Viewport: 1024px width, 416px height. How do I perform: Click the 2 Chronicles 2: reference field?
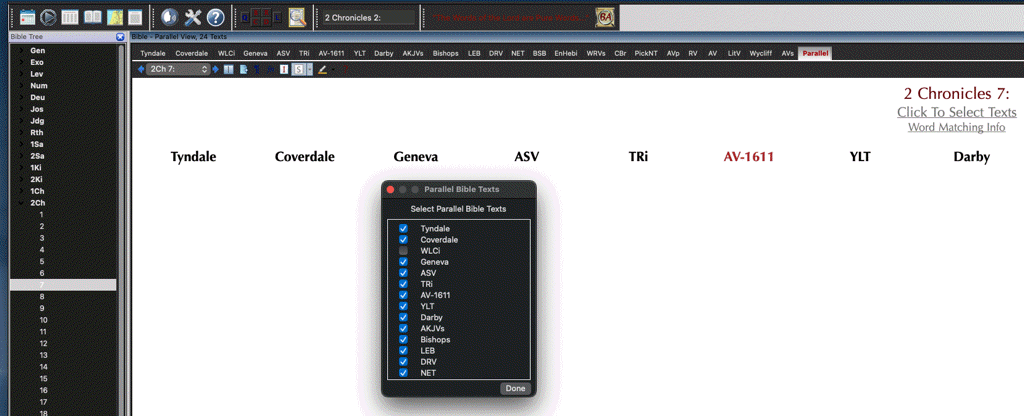coord(369,18)
